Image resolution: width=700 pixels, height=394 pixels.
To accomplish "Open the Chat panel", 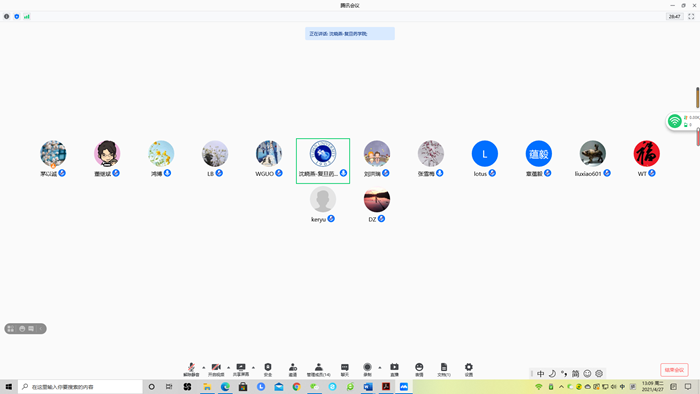I will click(x=345, y=369).
